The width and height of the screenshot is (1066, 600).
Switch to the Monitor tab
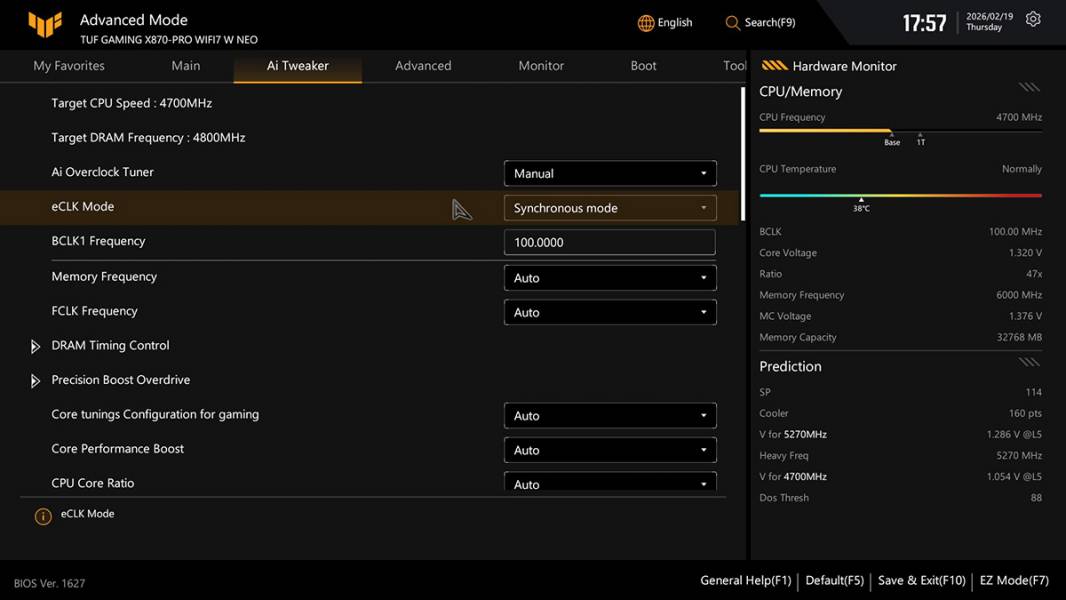coord(541,66)
